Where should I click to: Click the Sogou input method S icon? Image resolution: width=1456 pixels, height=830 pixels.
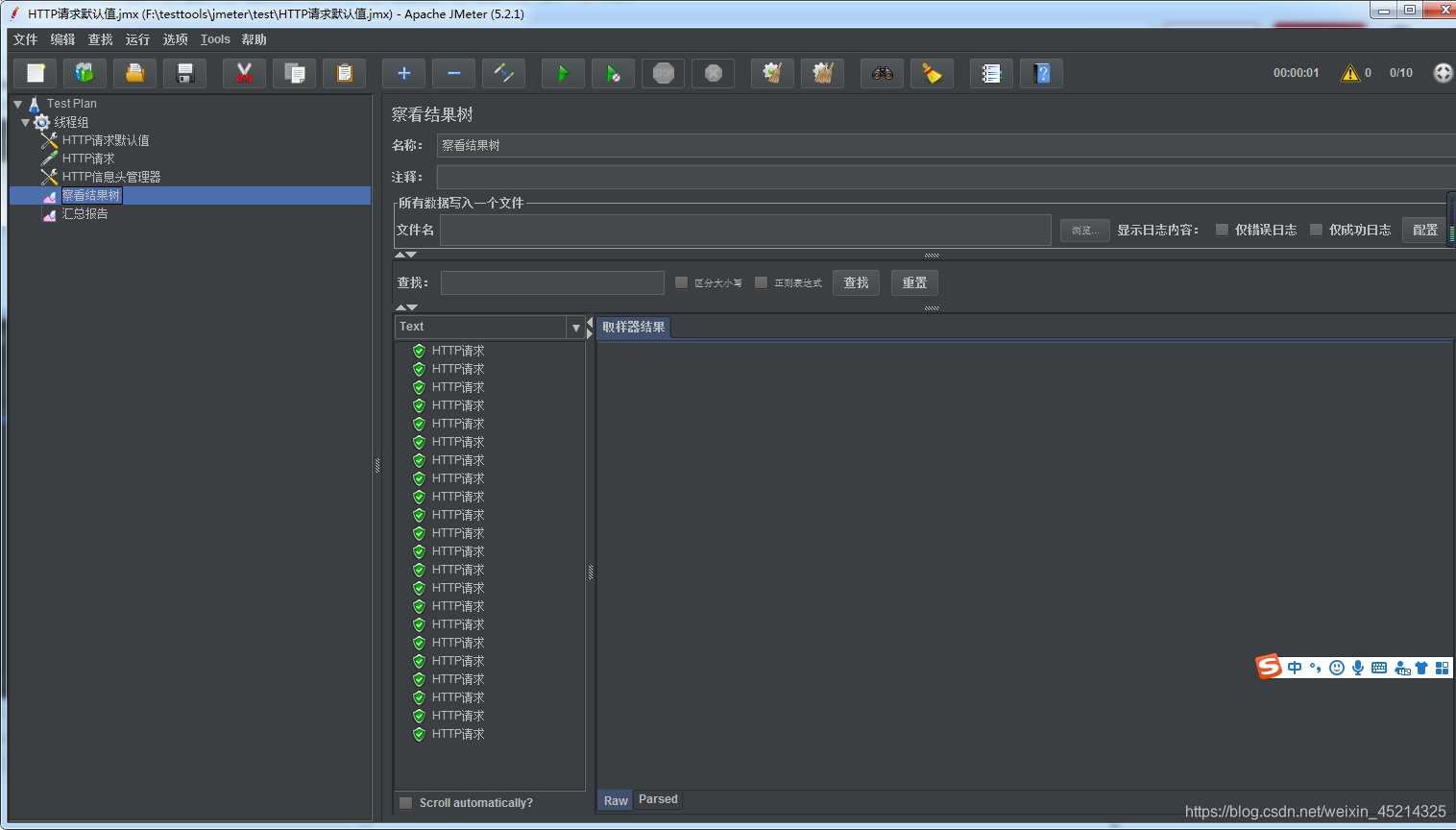[x=1269, y=667]
